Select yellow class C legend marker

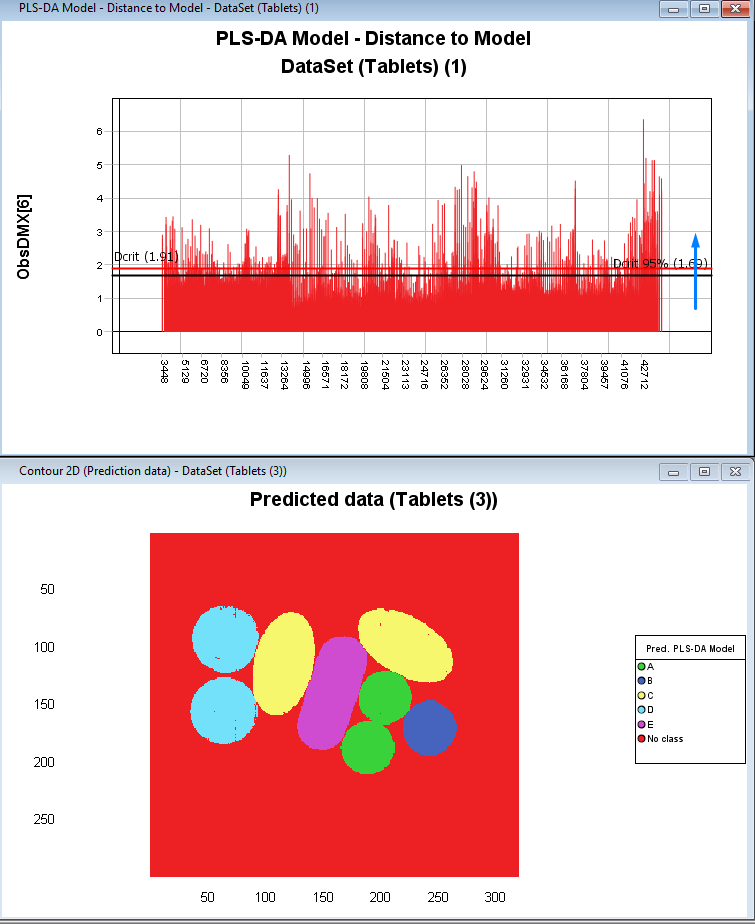point(642,695)
